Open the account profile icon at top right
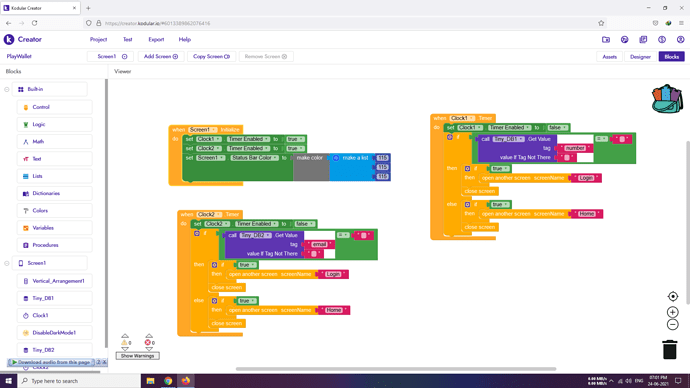 point(680,40)
